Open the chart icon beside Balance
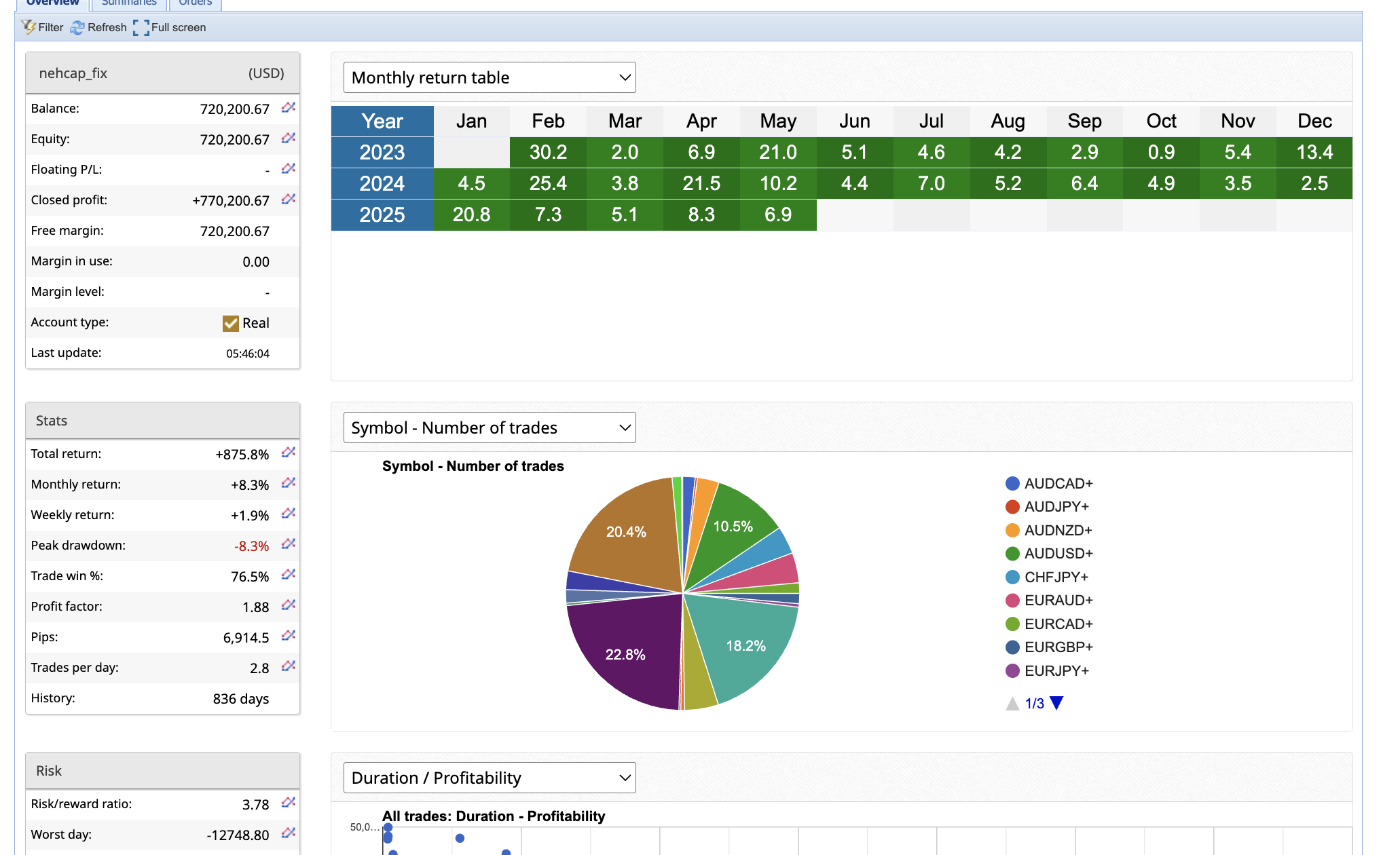Viewport: 1400px width, 855px height. point(289,108)
